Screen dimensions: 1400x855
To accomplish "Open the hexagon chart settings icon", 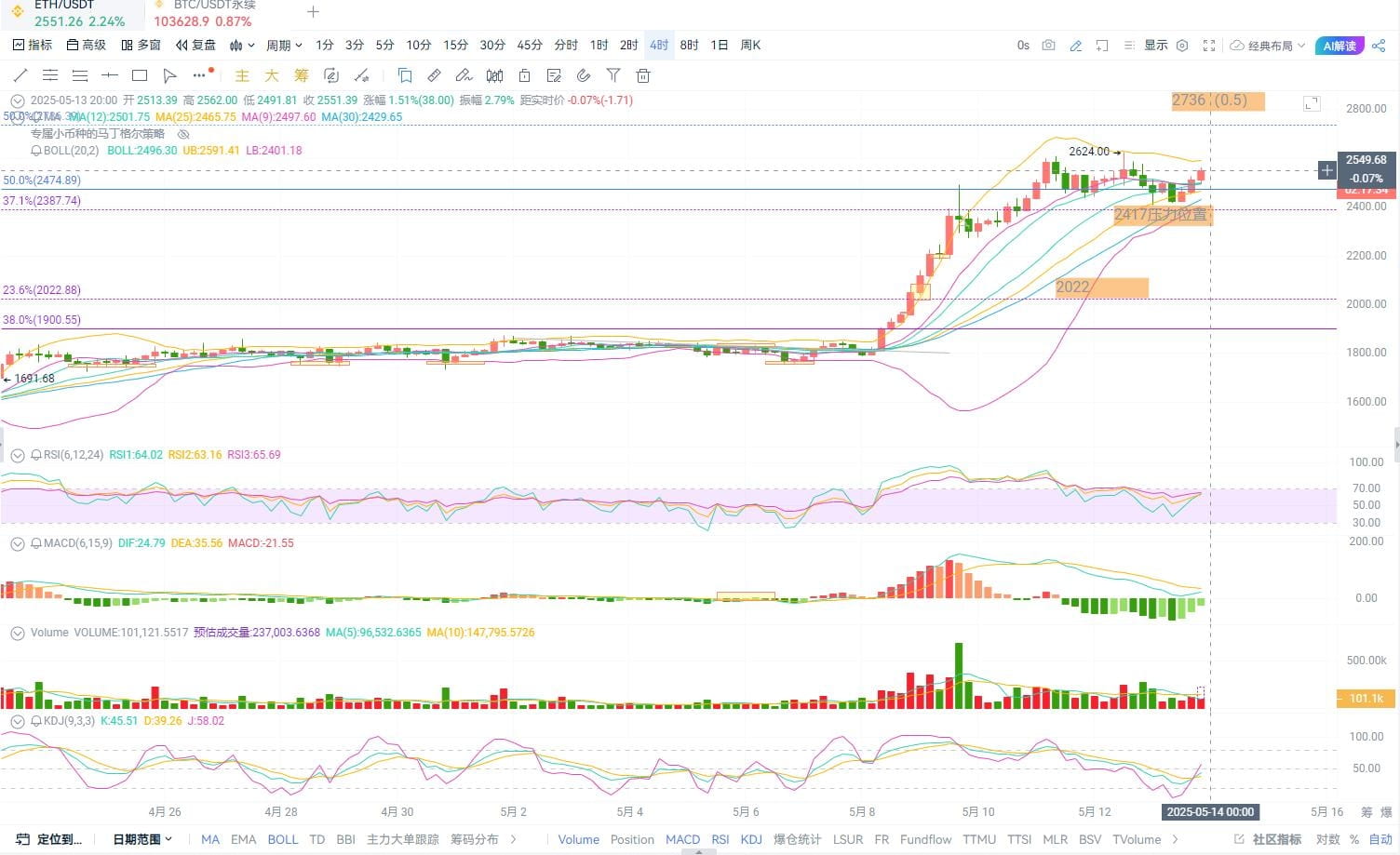I will [x=1182, y=46].
